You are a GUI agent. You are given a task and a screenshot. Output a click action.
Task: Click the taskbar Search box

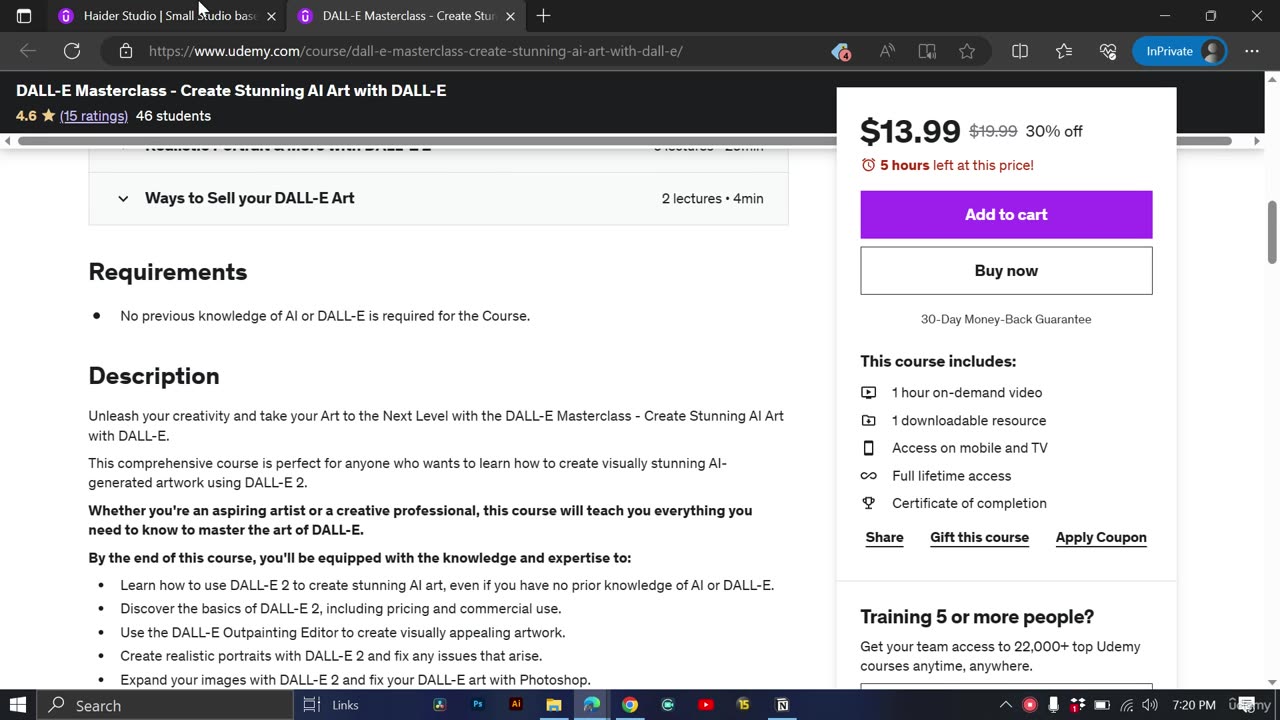point(166,705)
